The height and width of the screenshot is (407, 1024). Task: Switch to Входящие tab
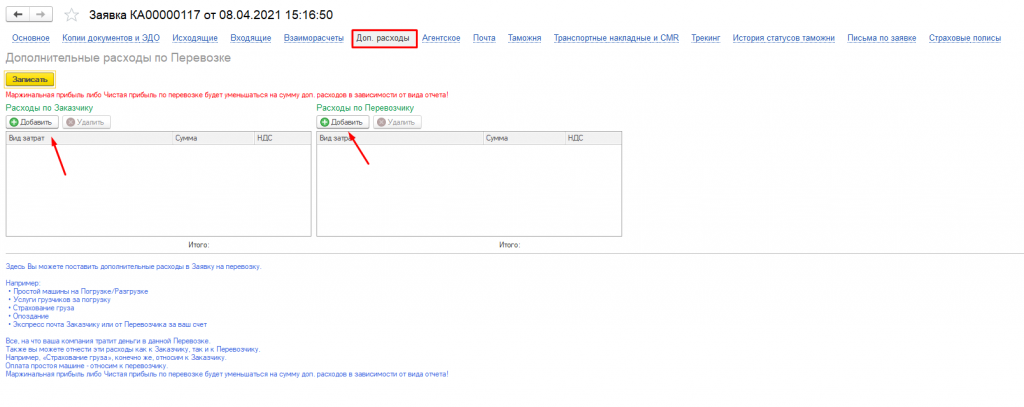(x=251, y=39)
